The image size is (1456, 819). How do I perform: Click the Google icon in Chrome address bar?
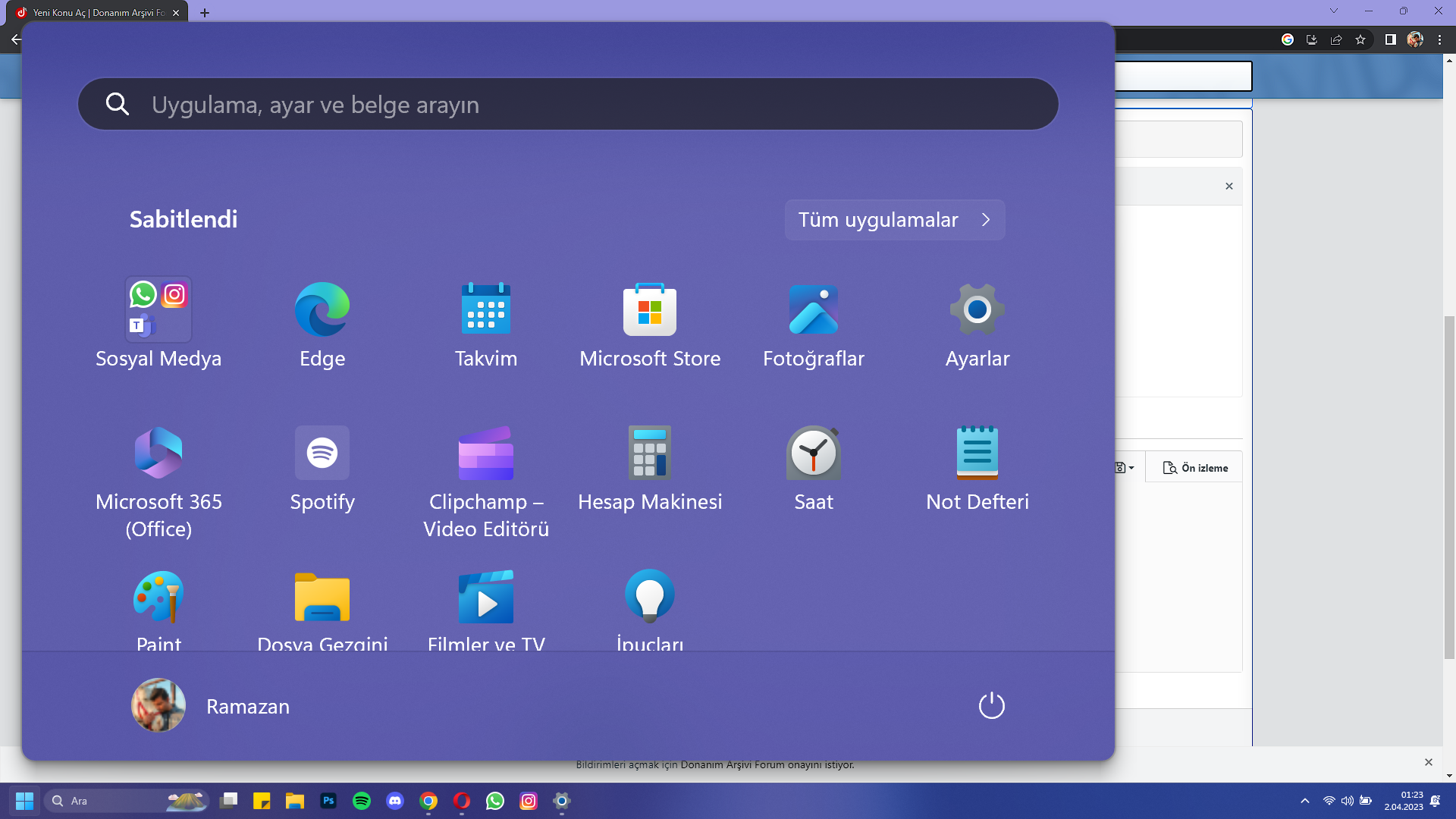(x=1288, y=39)
